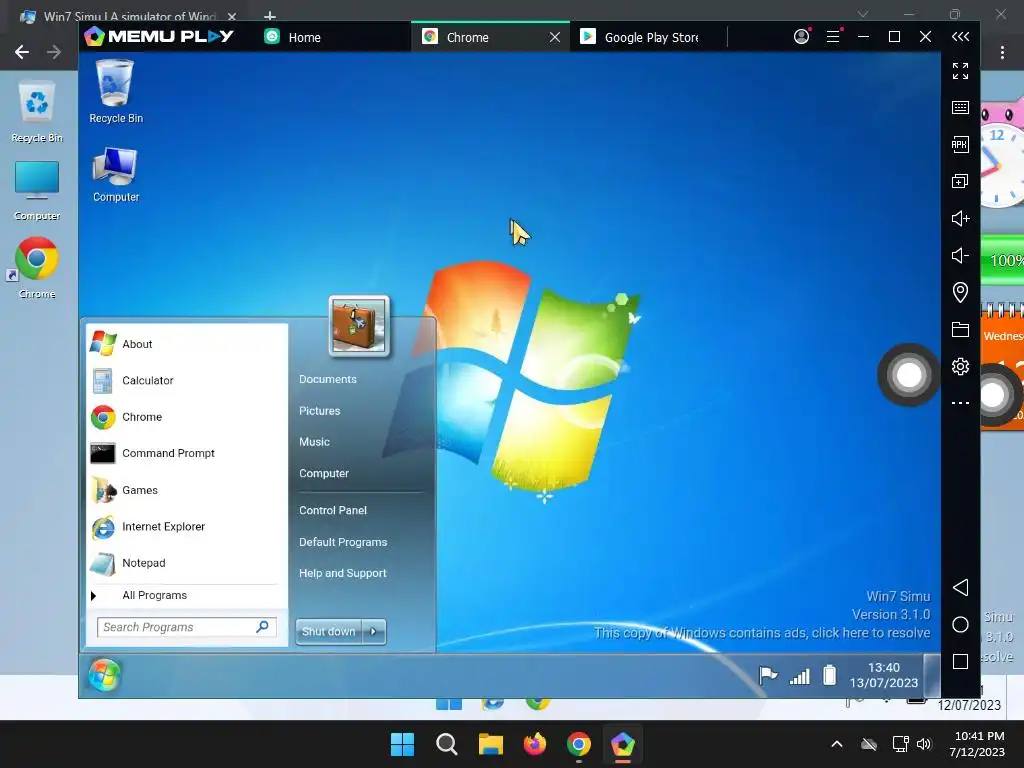Click the MEmu Play icon in Windows taskbar
The height and width of the screenshot is (768, 1024).
(x=622, y=744)
